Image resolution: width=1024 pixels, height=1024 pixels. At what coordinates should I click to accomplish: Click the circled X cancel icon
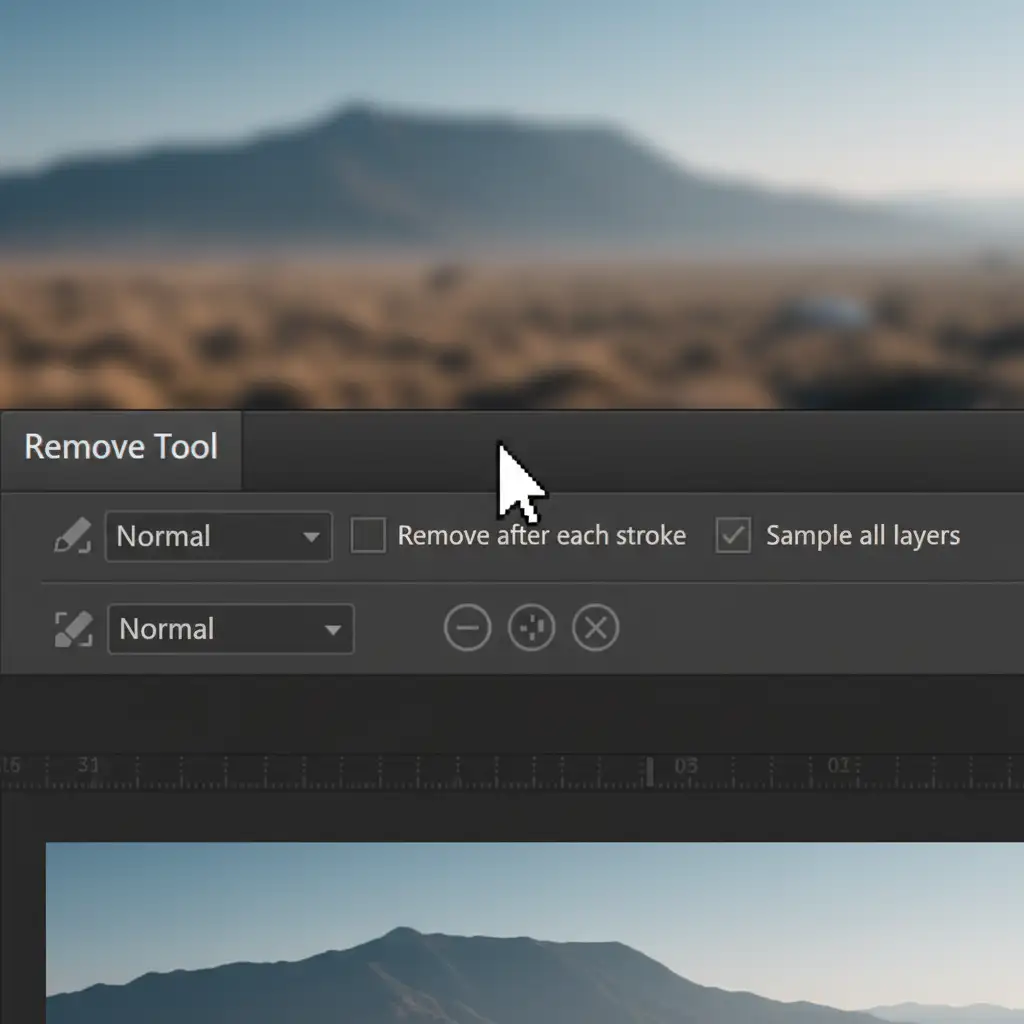[x=595, y=628]
